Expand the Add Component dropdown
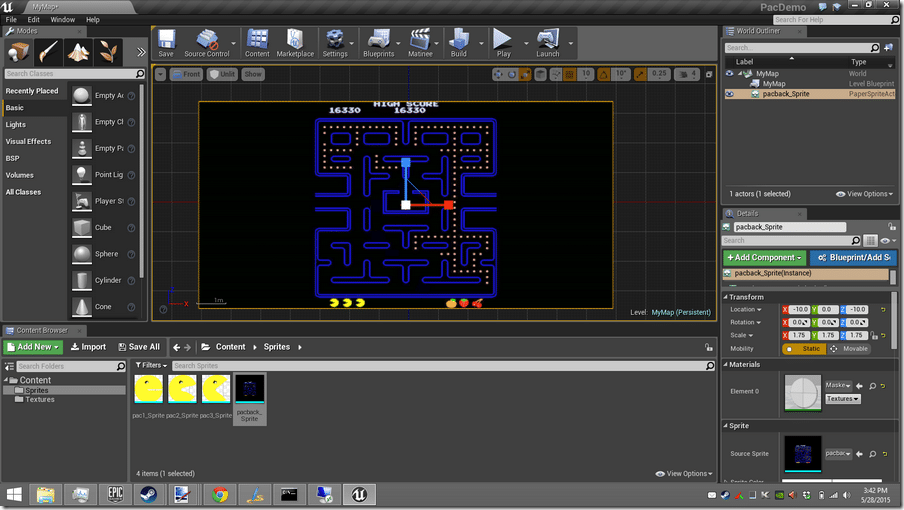 (x=764, y=258)
